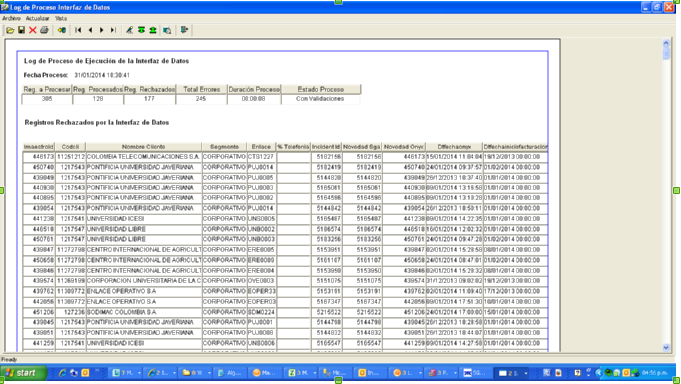
Task: Go to the first page of the report
Action: pos(78,30)
